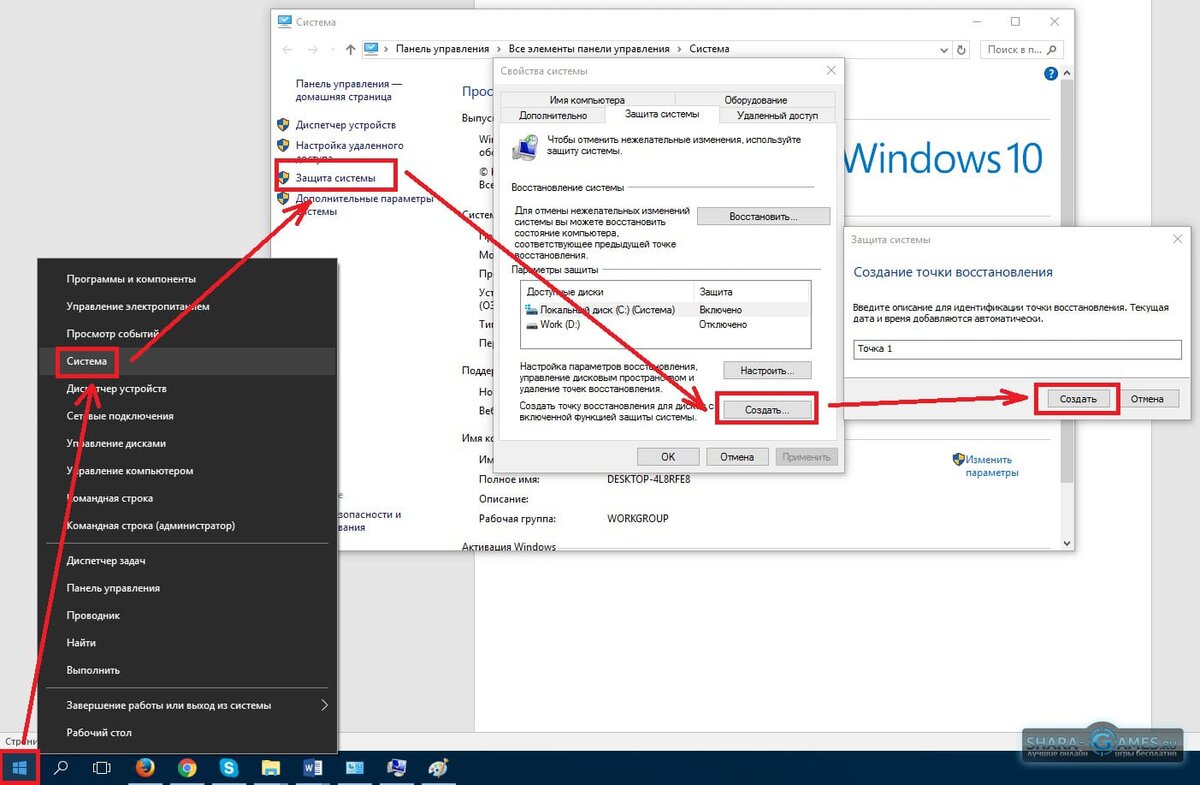Open File Explorer from the taskbar

270,768
